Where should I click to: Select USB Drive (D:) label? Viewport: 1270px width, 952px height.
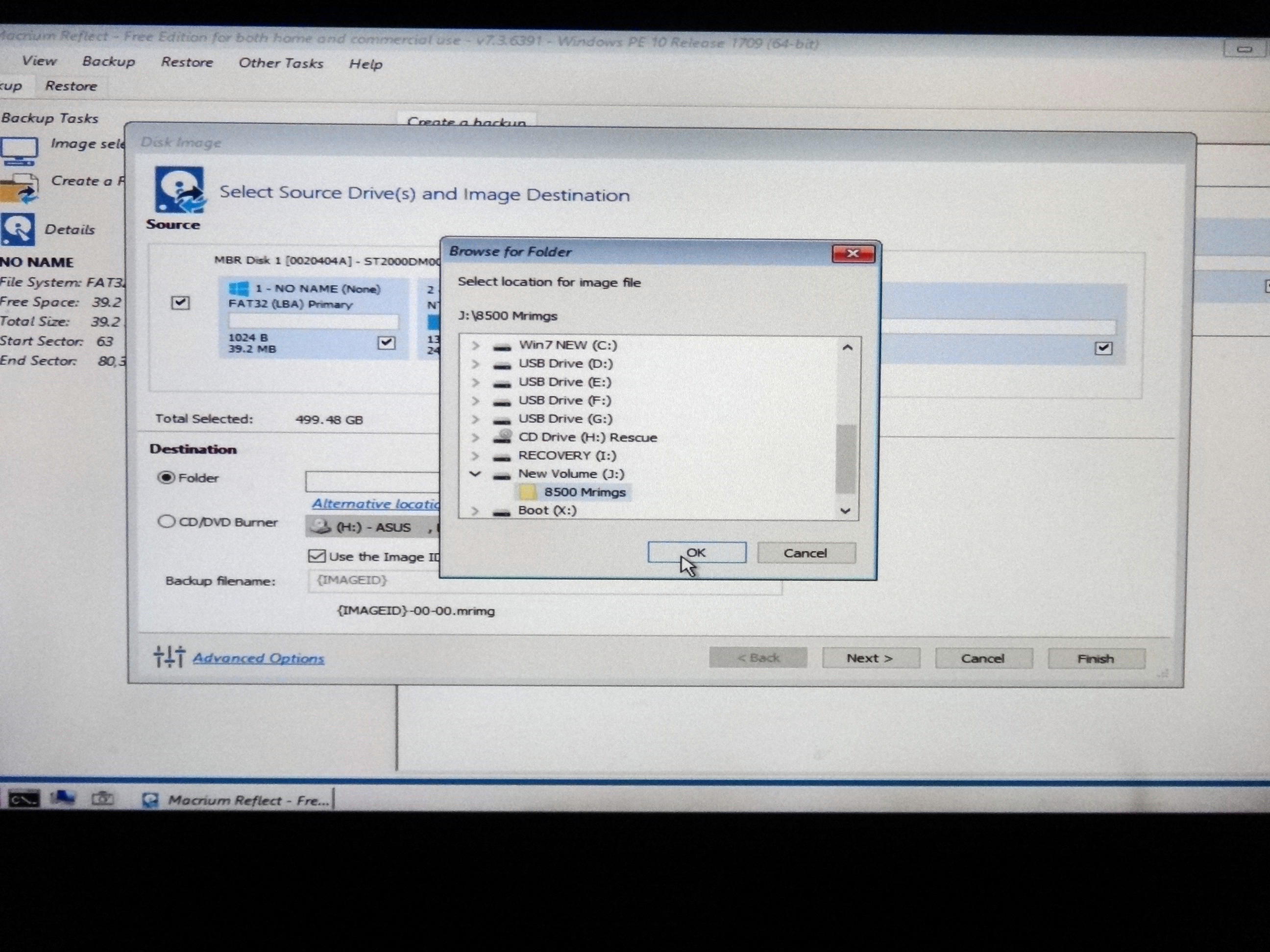pos(565,363)
